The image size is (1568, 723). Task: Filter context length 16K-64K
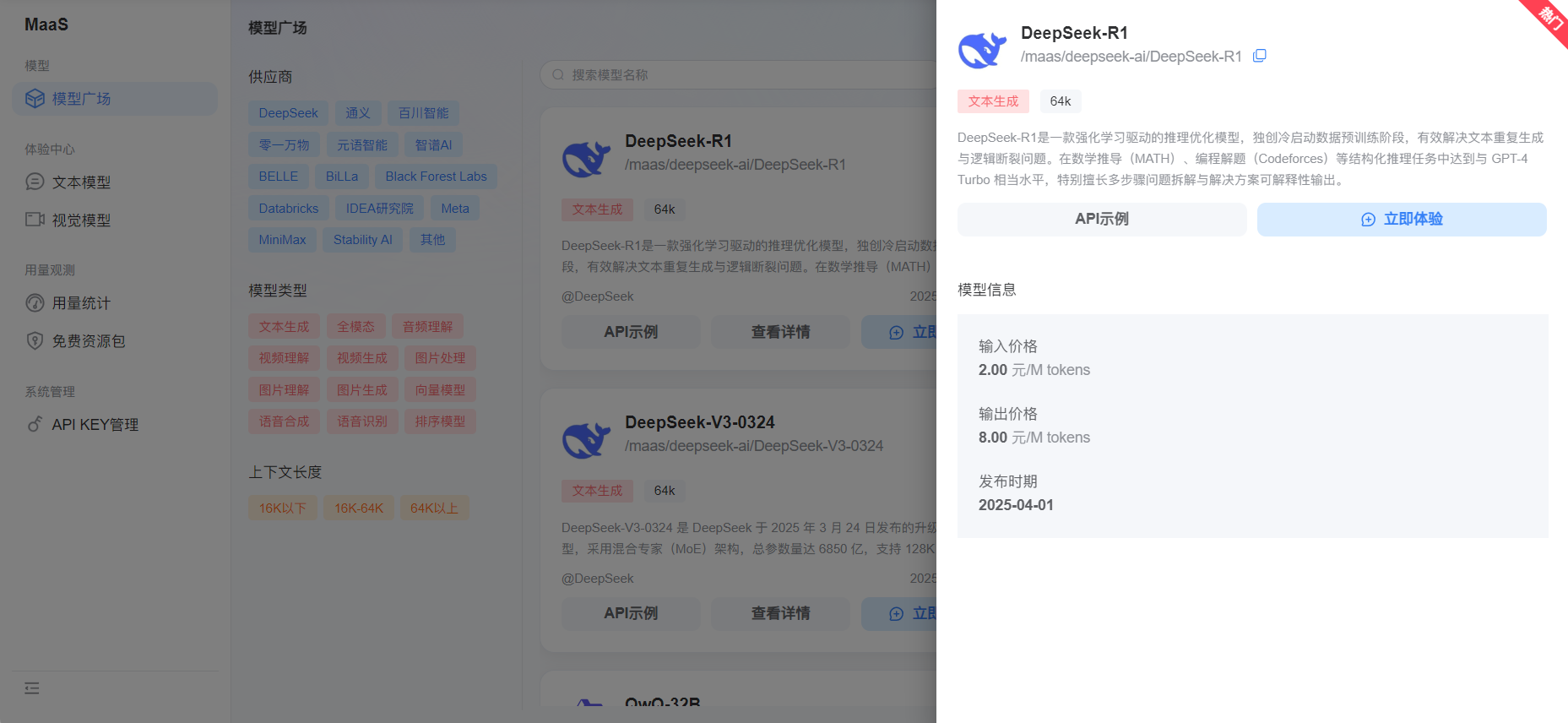pyautogui.click(x=359, y=508)
